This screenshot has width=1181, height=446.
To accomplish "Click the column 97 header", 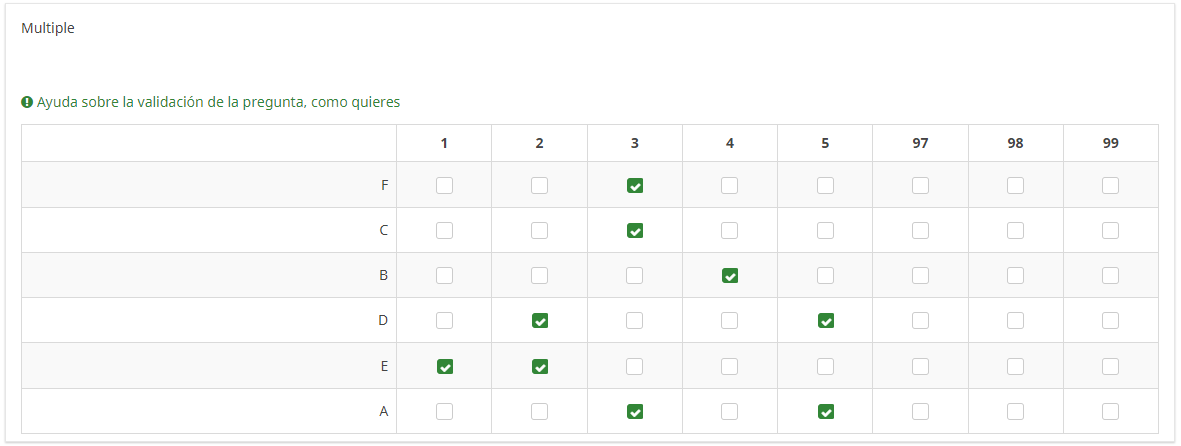I will pyautogui.click(x=920, y=143).
